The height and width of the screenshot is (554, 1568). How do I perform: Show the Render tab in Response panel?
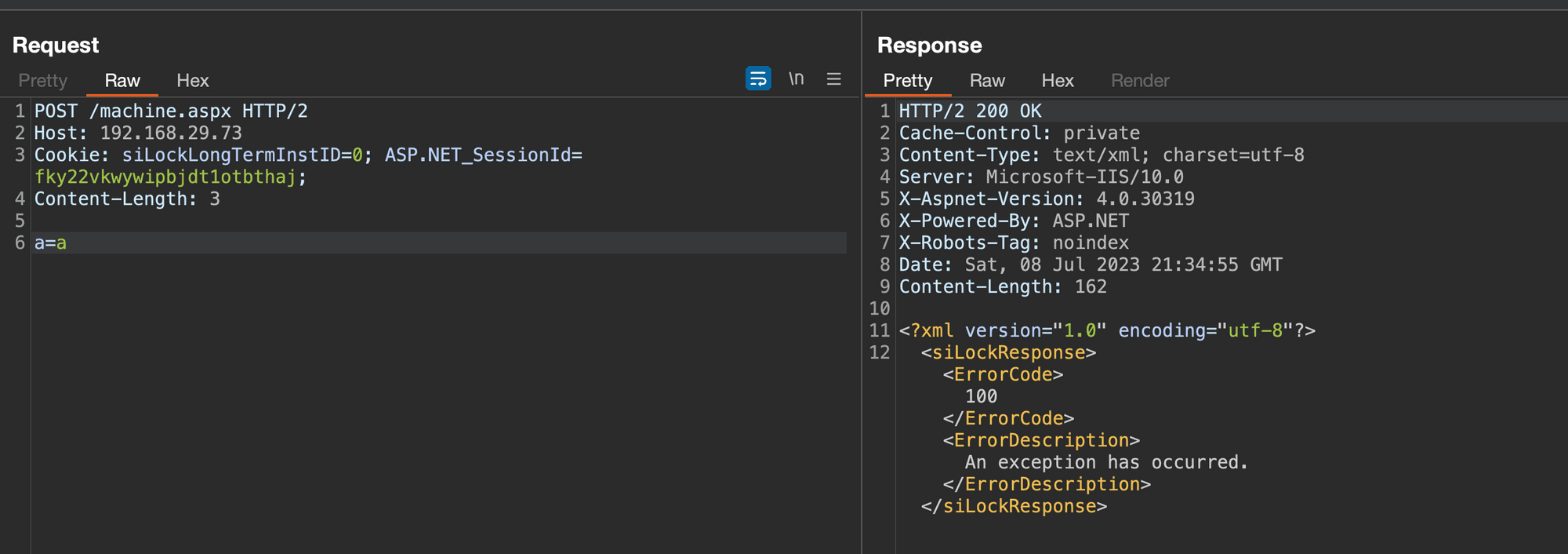tap(1139, 81)
